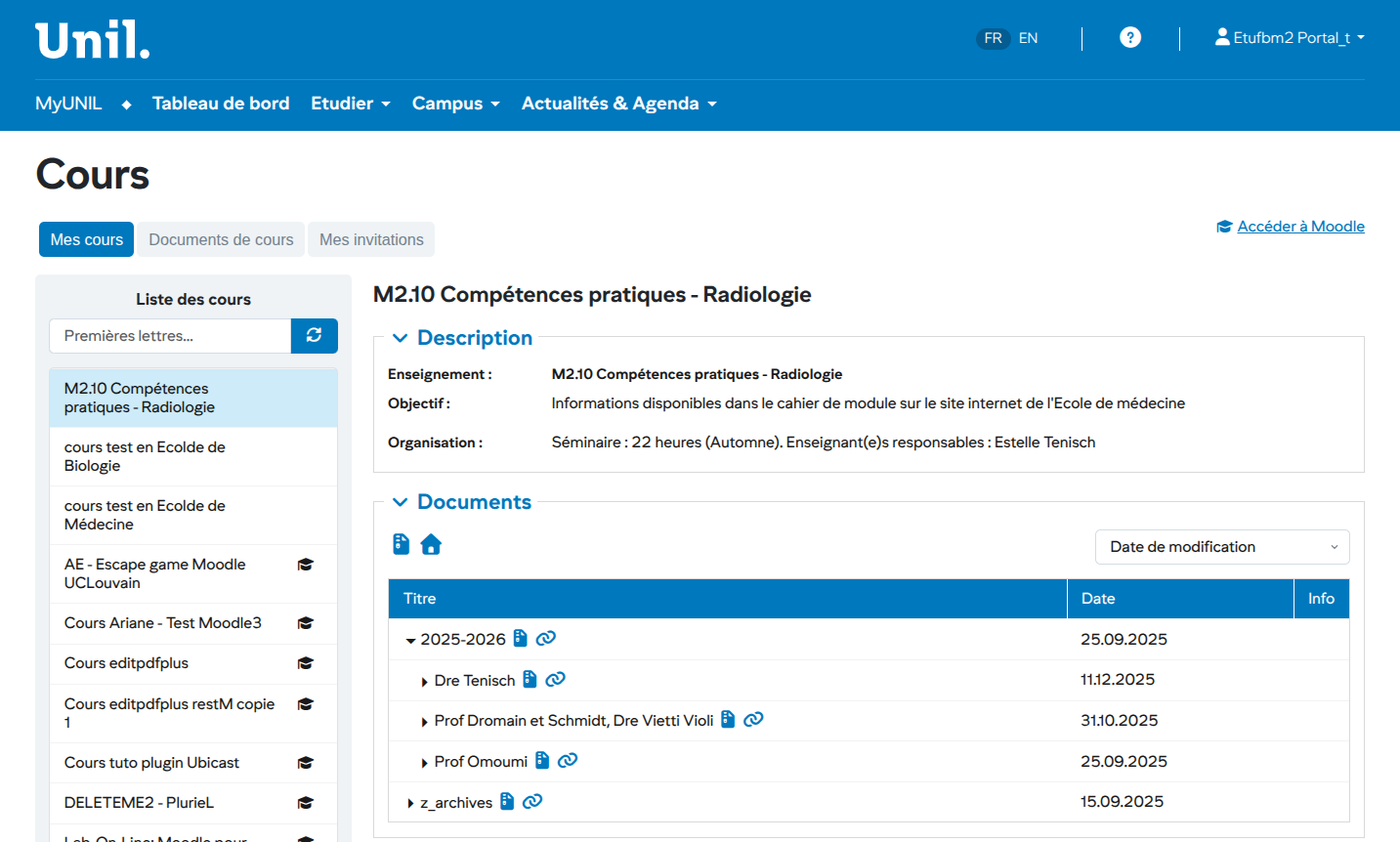Switch language to EN
This screenshot has height=842, width=1400.
pos(1028,38)
